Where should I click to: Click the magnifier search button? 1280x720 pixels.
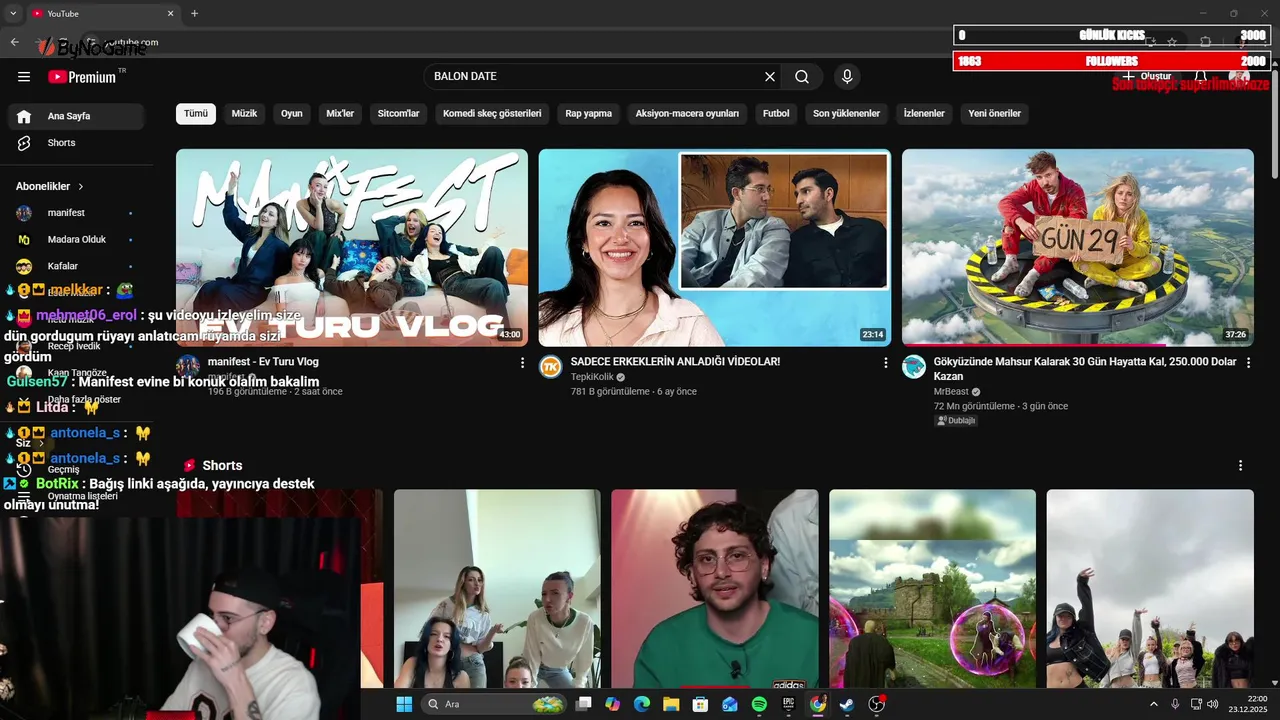point(802,76)
